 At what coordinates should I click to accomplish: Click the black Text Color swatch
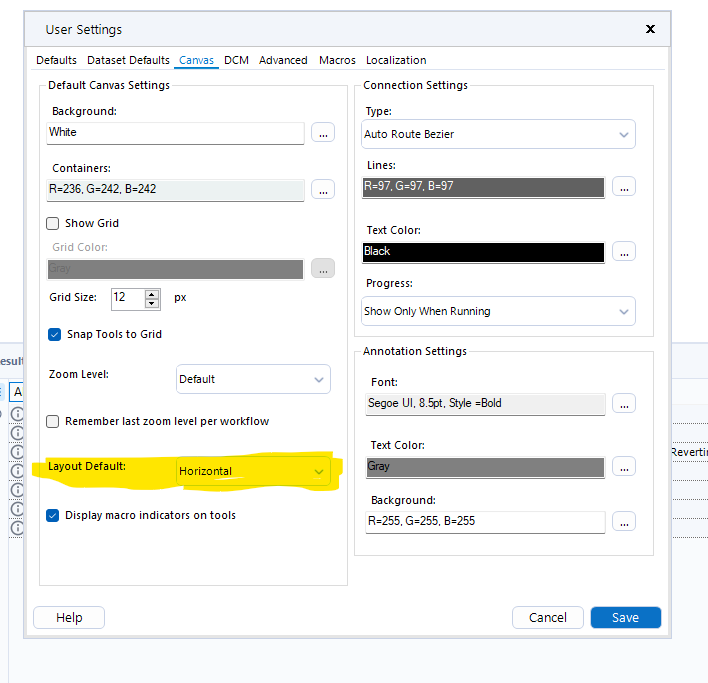pos(484,252)
